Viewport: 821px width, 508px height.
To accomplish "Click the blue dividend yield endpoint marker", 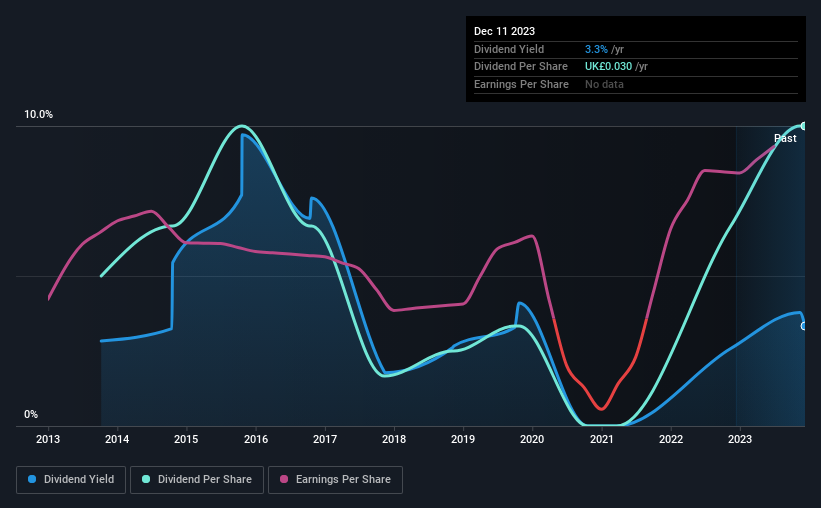I will [x=804, y=326].
